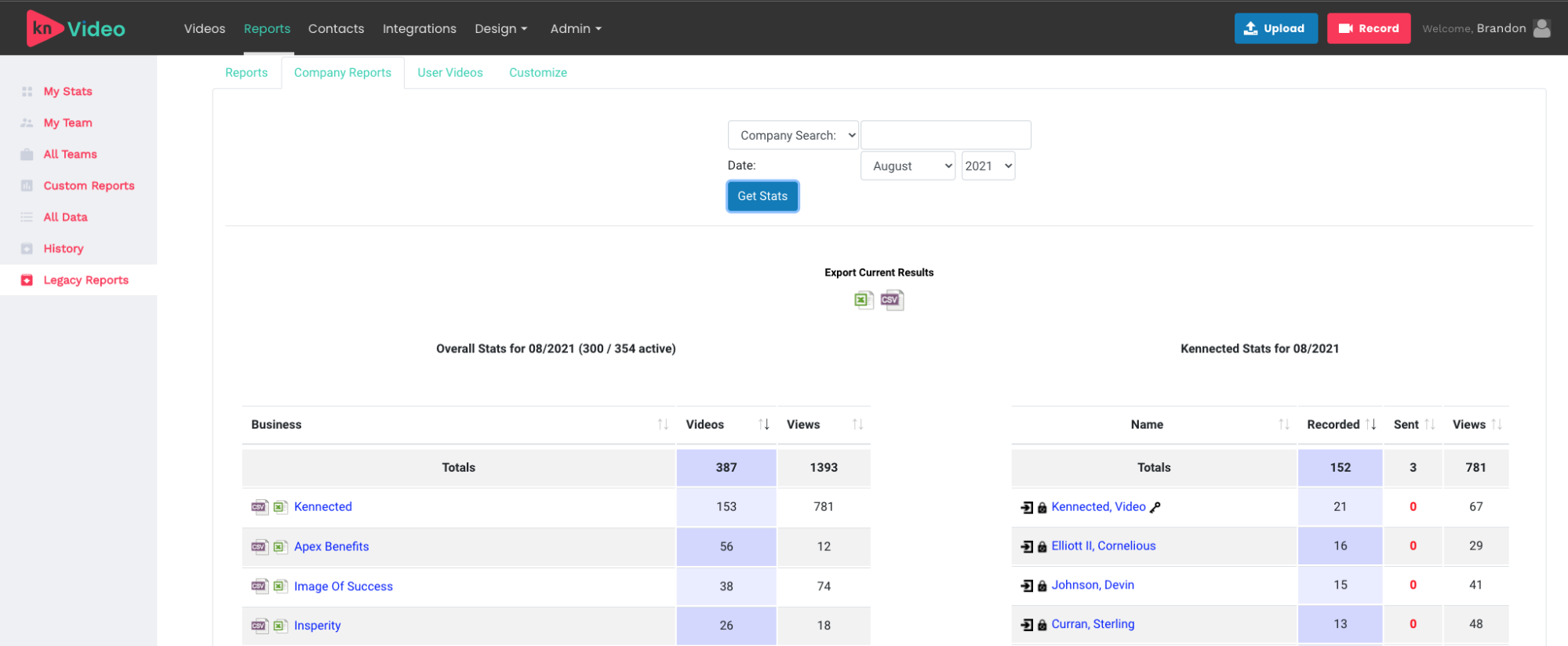This screenshot has height=646, width=1568.
Task: Download Image Of Success CSV report
Action: pos(260,586)
